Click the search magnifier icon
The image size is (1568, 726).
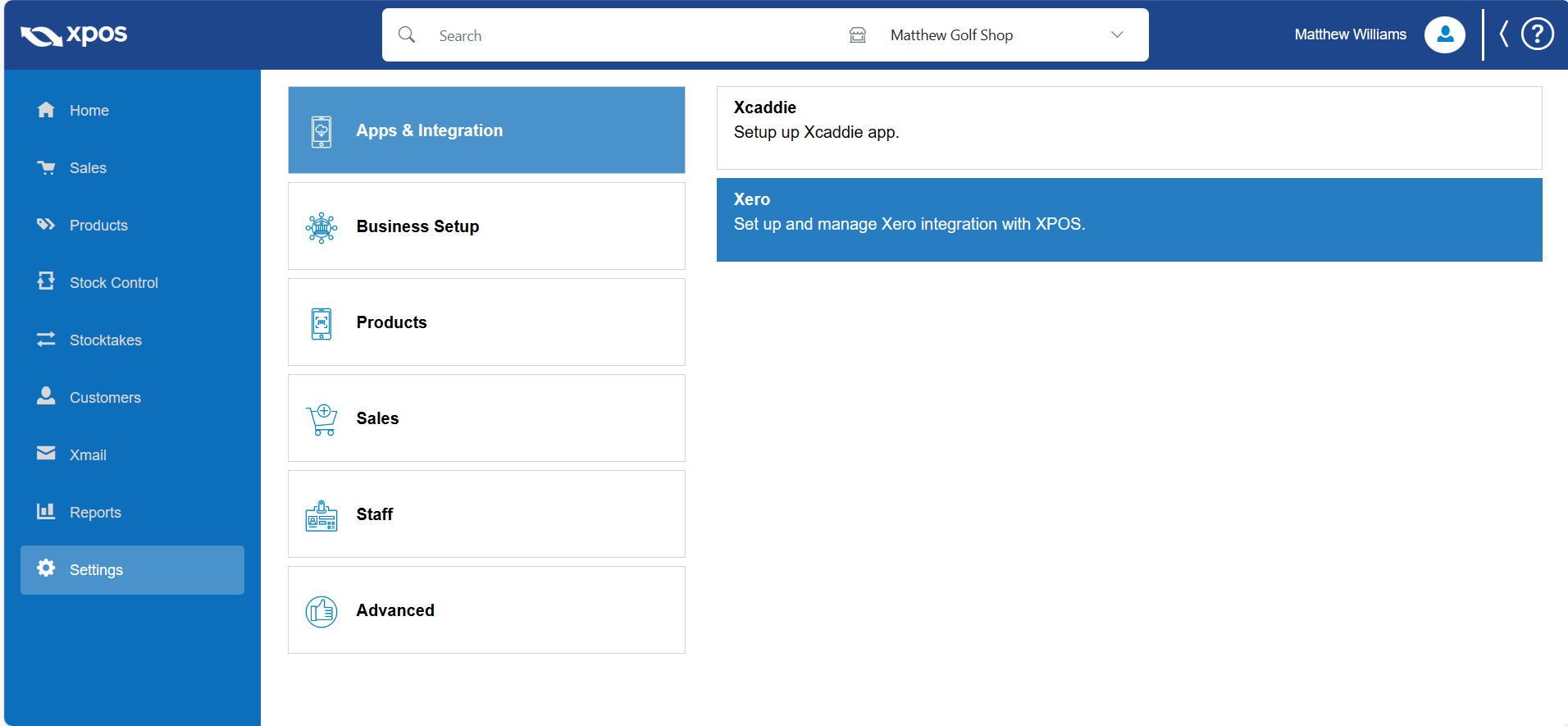coord(407,34)
